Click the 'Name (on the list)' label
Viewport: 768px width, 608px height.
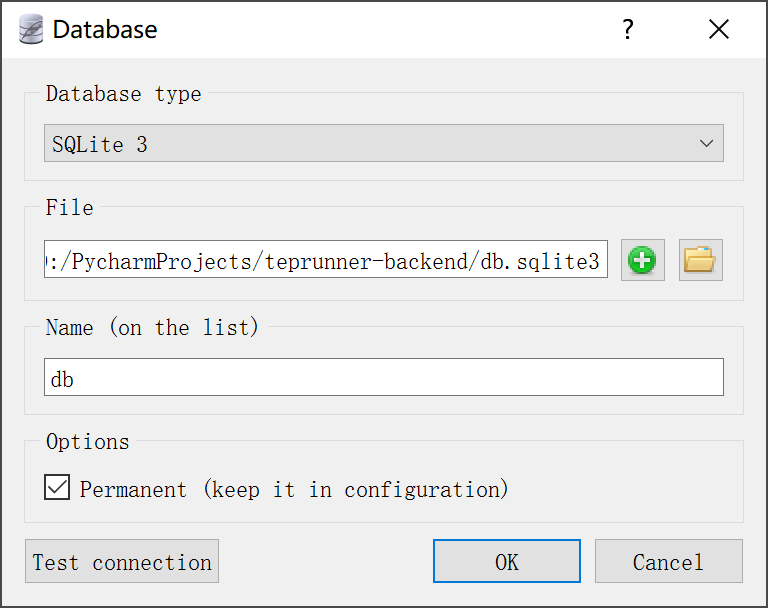pyautogui.click(x=152, y=327)
